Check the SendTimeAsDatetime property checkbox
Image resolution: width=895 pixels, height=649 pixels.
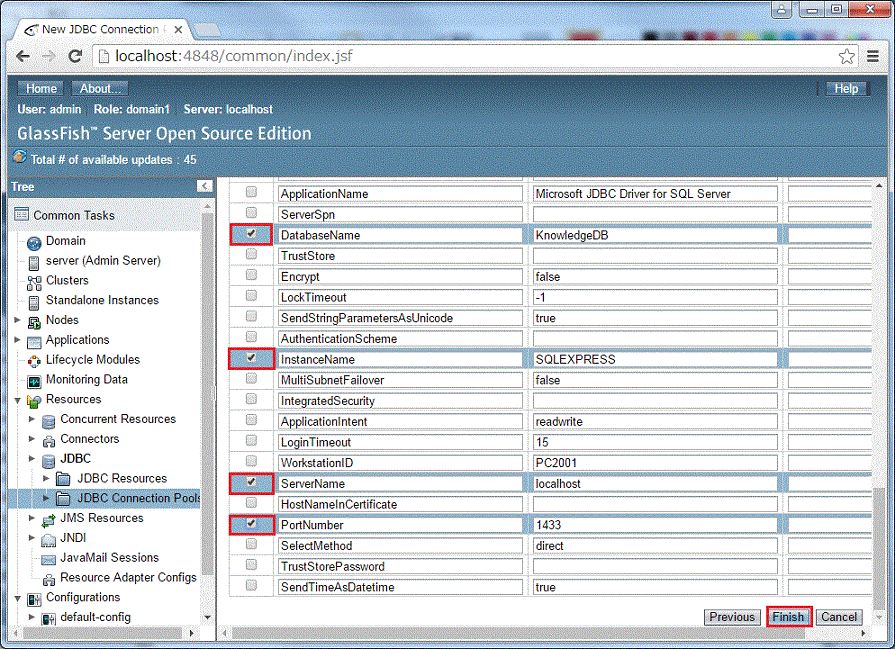pos(251,585)
